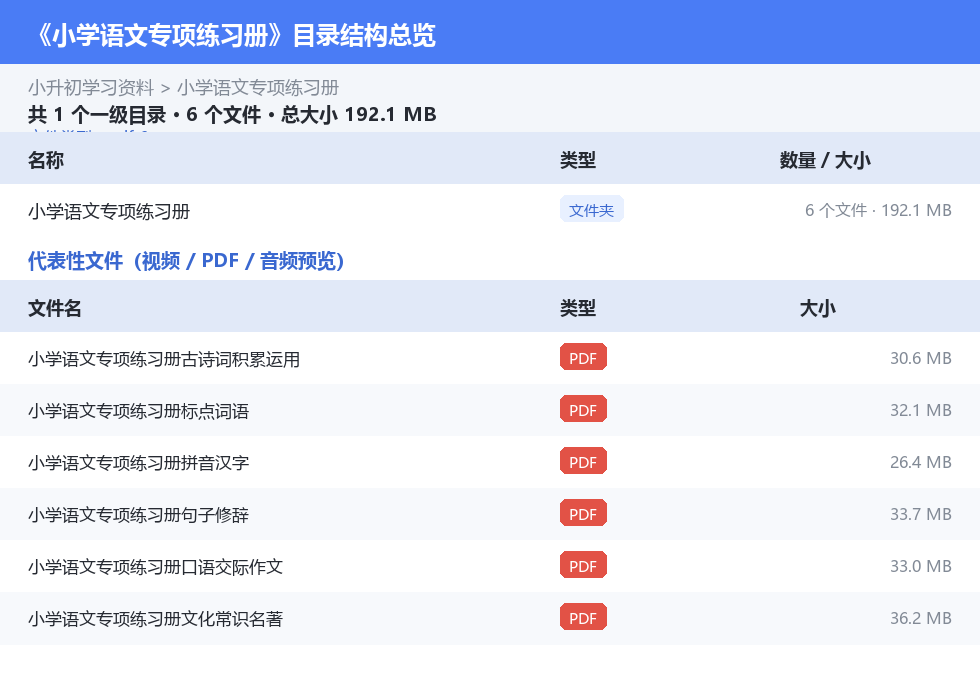Screen dimensions: 980x676
Task: Click the 文件名 column header
Action: coord(54,308)
